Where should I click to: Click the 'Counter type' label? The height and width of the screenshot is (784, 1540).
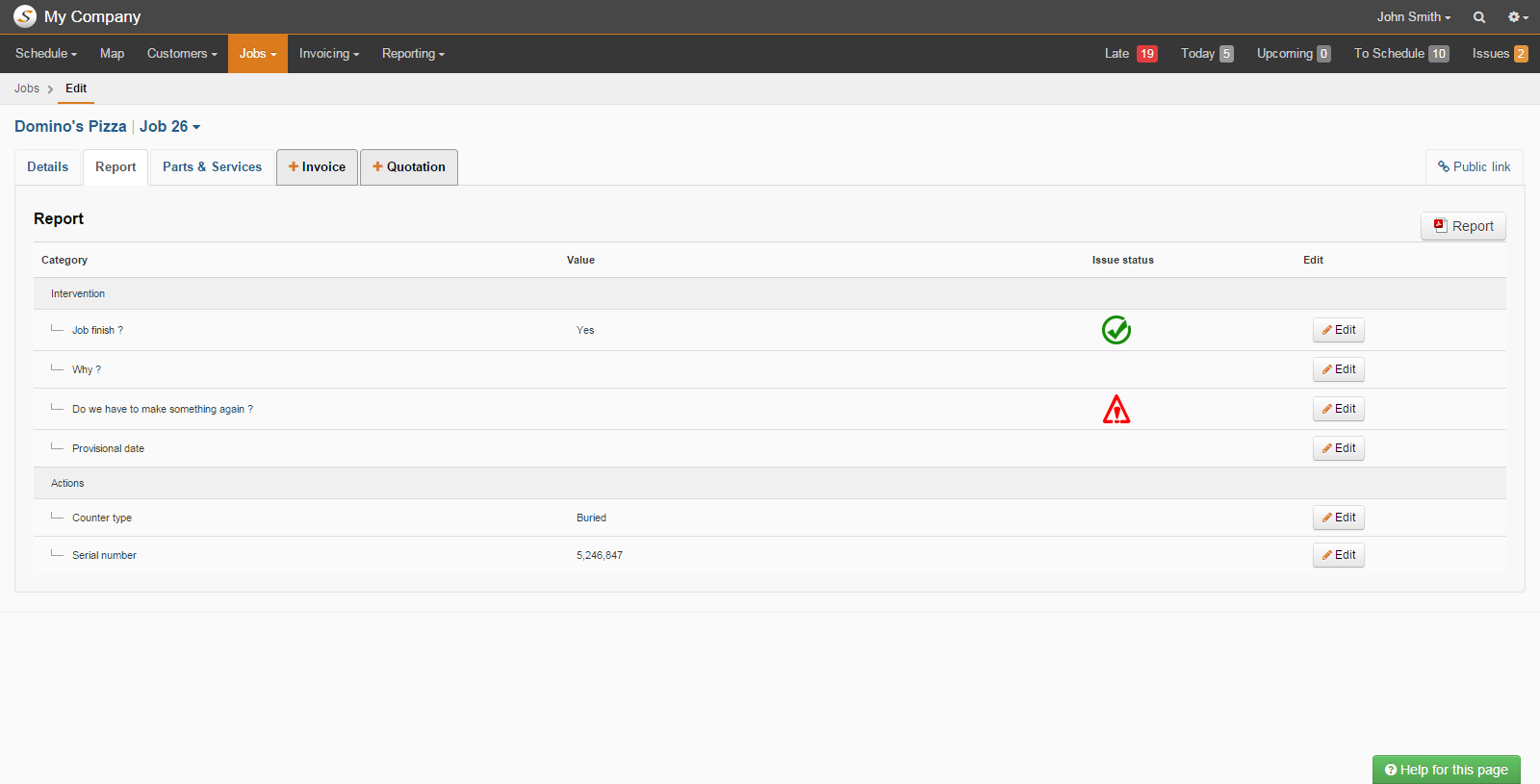102,518
